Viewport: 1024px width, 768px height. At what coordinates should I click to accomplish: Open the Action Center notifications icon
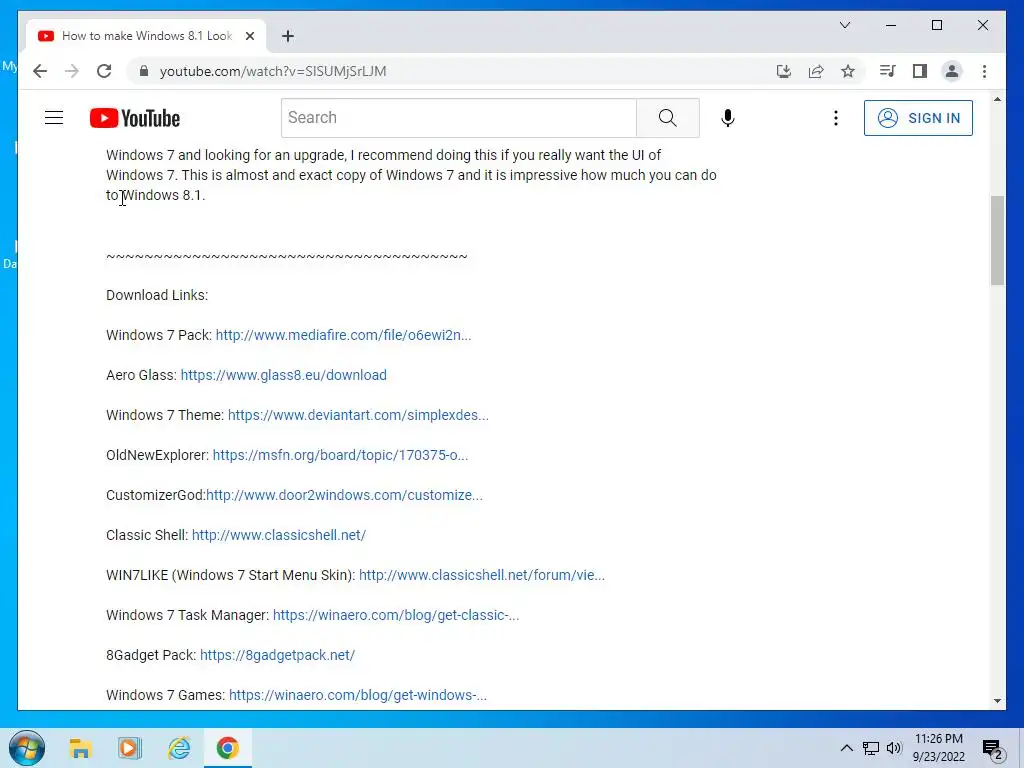click(993, 749)
